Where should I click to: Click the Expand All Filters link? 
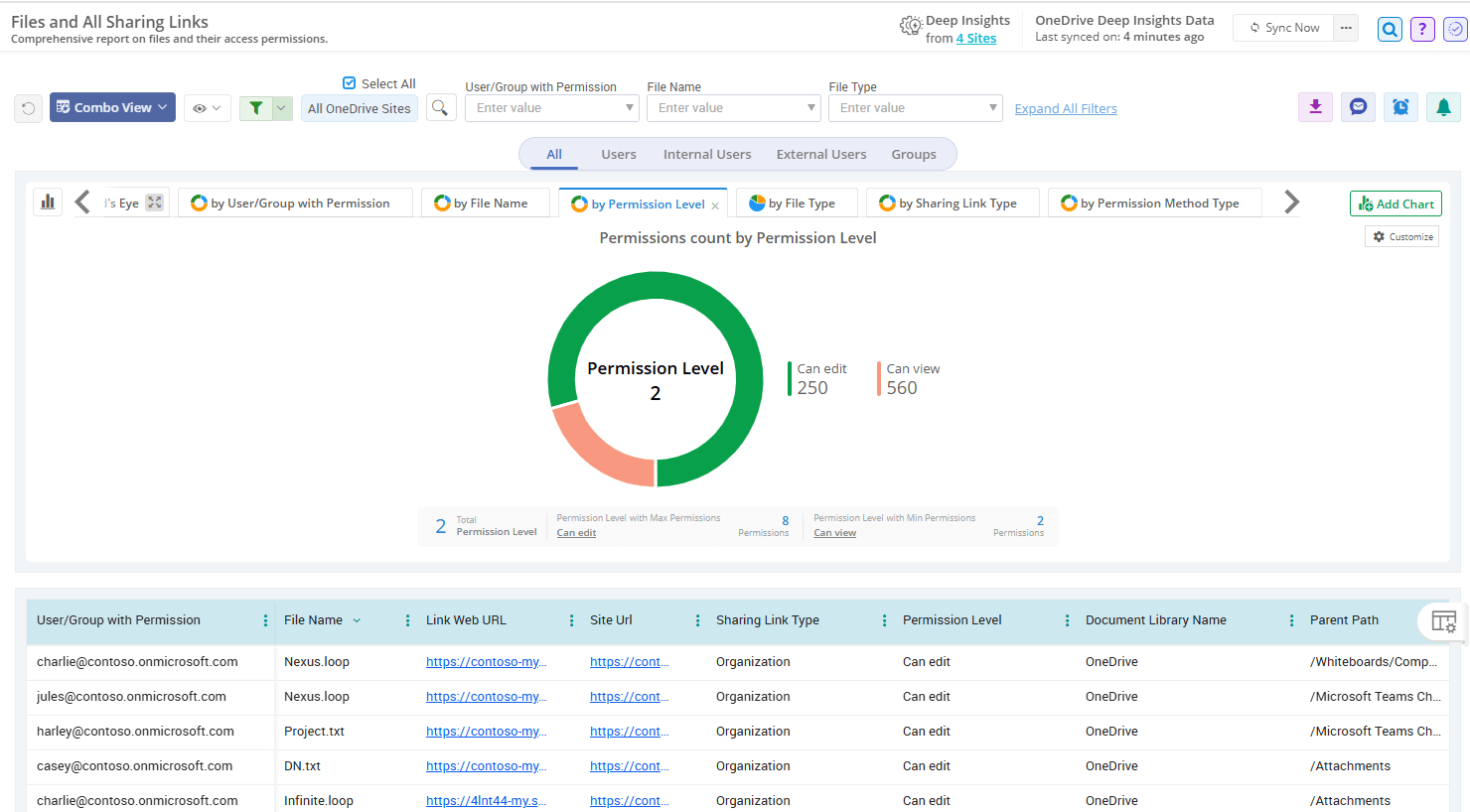(x=1065, y=109)
